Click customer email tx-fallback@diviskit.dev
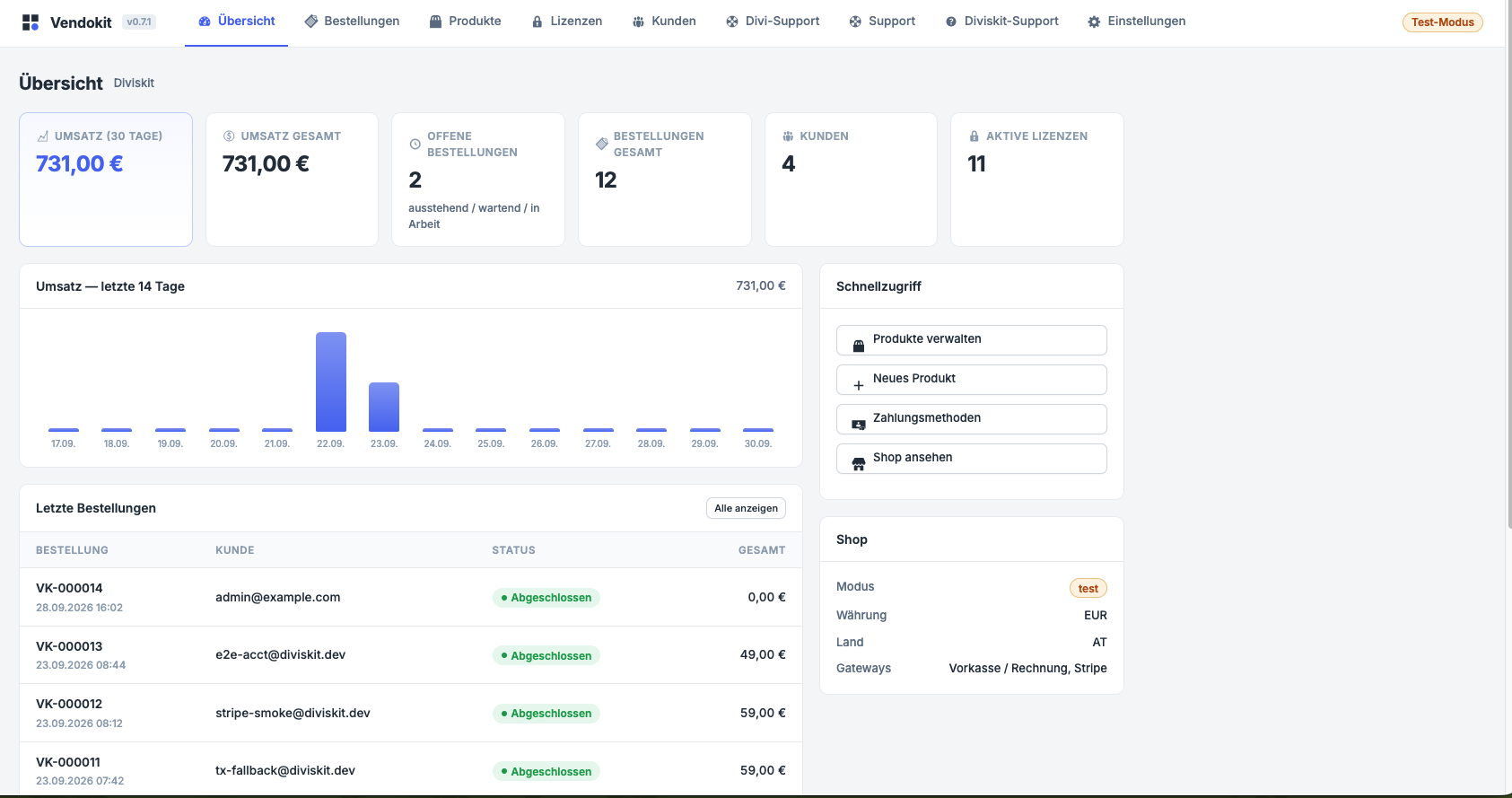Screen dimensions: 1512x798 [x=285, y=770]
